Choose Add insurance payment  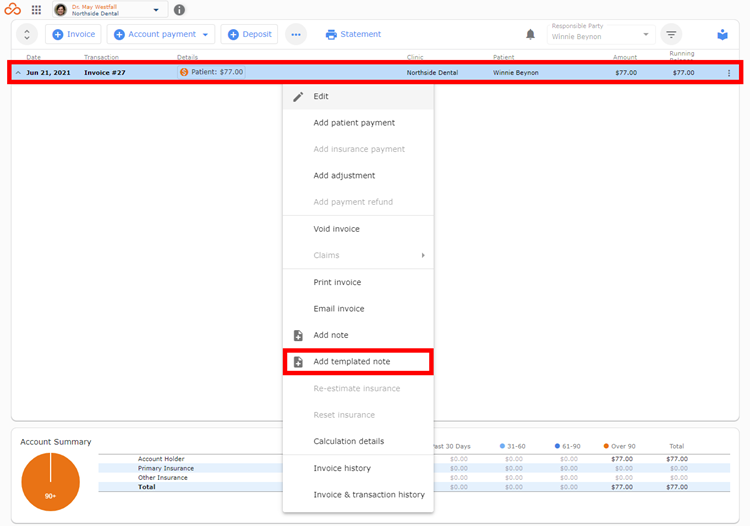pos(358,149)
